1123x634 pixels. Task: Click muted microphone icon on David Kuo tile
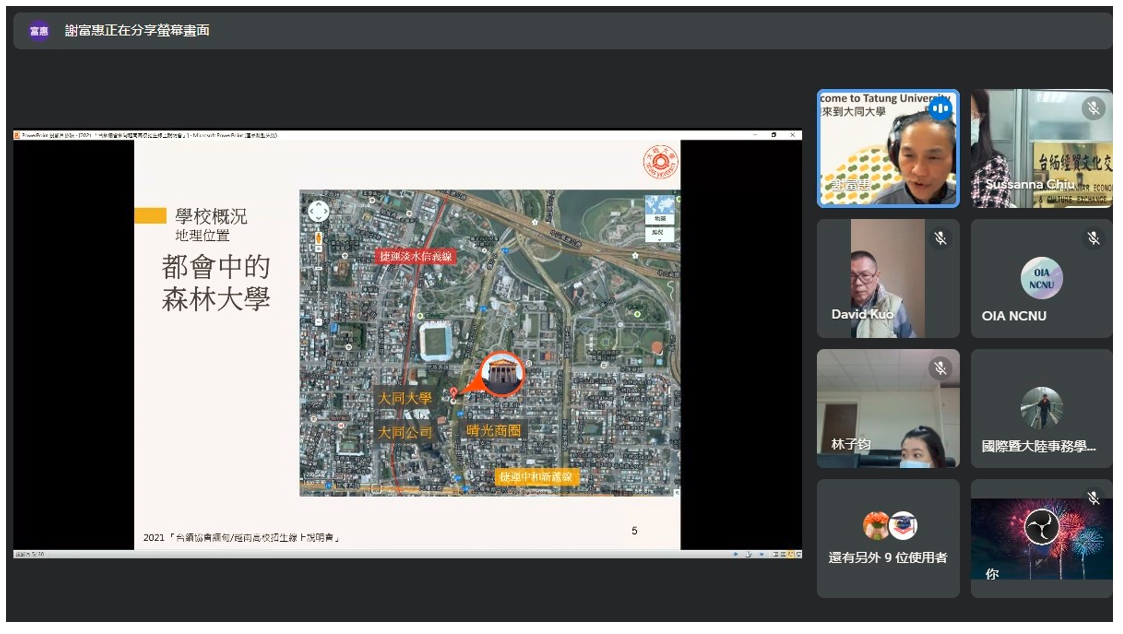click(940, 239)
